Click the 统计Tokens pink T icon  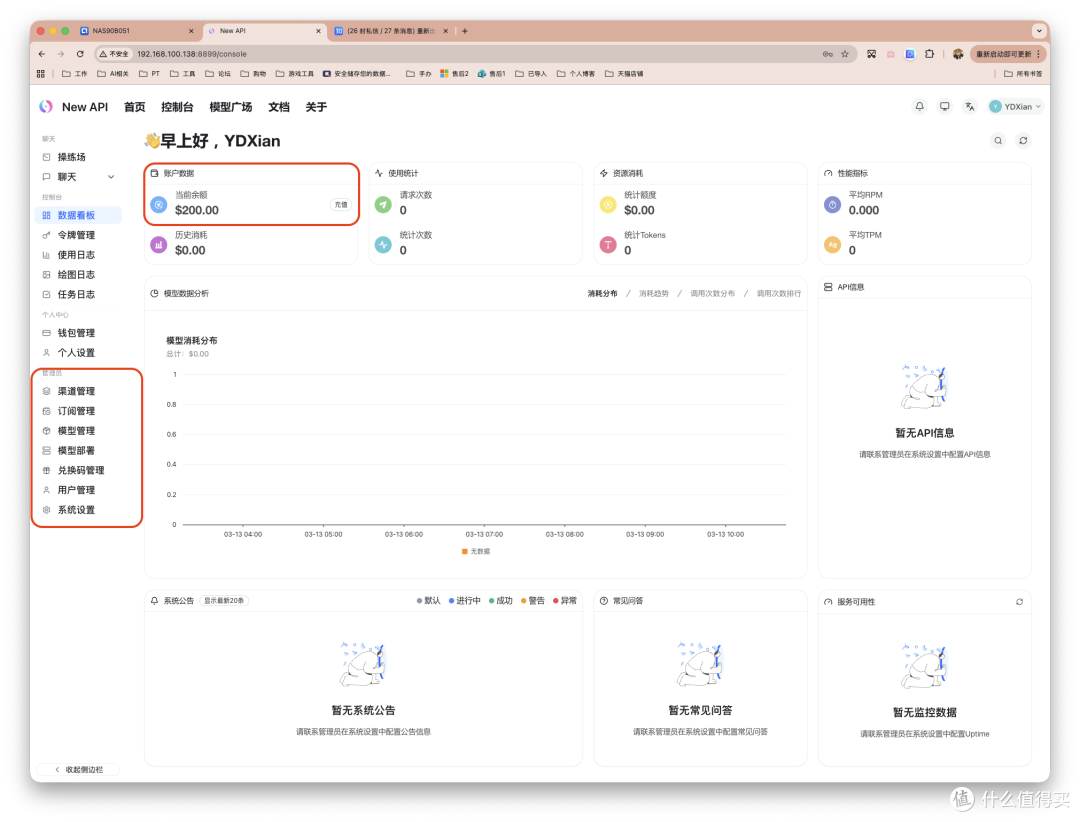tap(608, 244)
